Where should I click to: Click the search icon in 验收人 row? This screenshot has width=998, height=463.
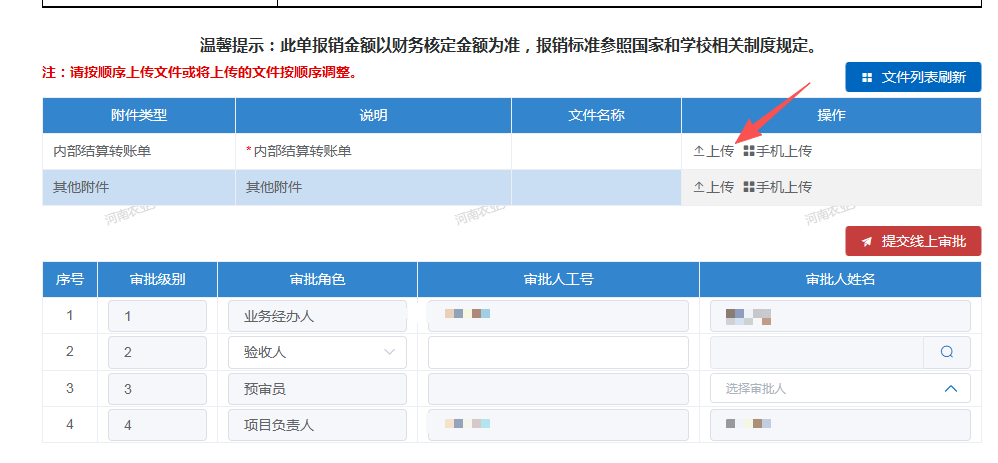(x=946, y=352)
